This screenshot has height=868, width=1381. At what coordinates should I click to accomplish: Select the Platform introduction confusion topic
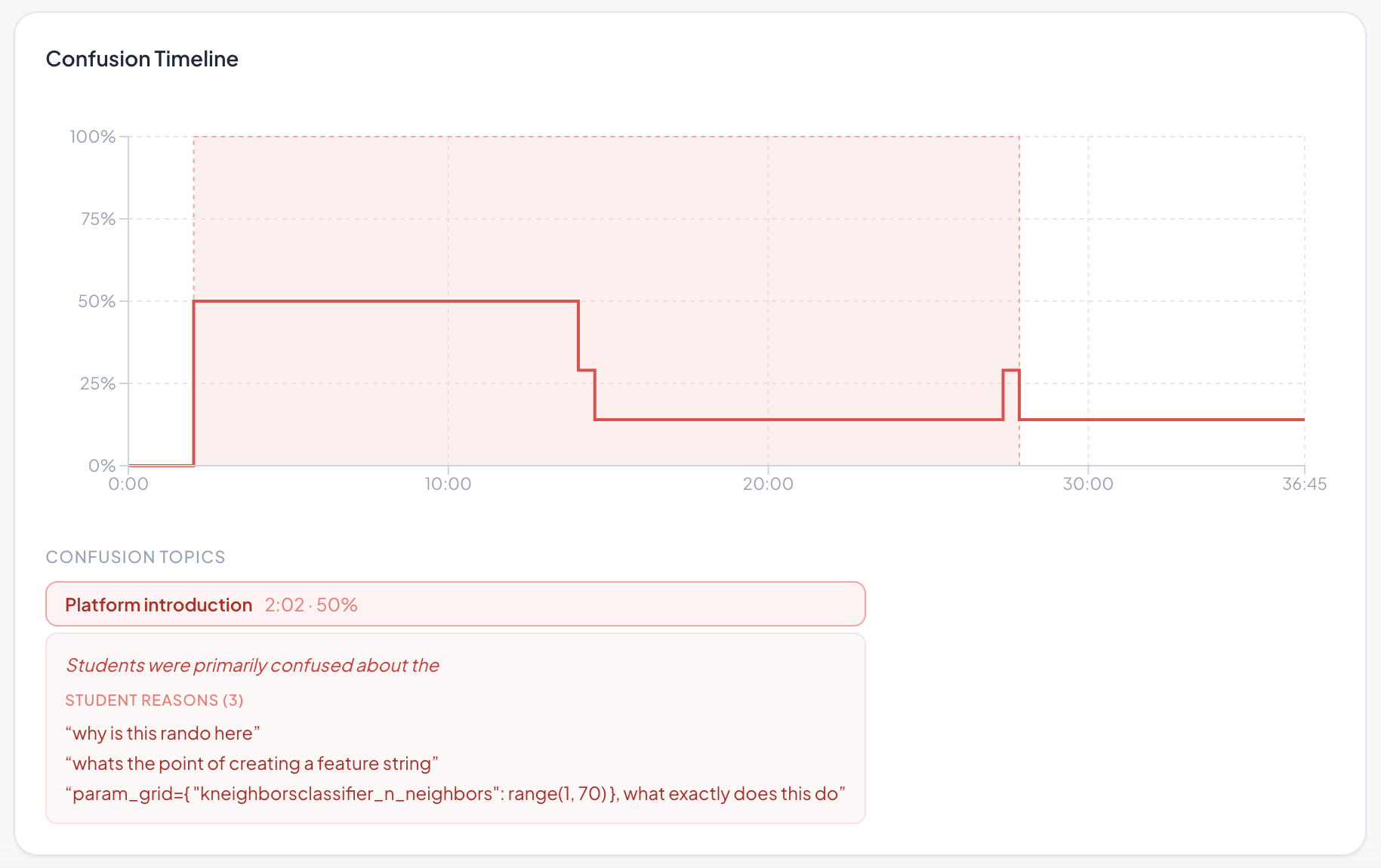[455, 604]
